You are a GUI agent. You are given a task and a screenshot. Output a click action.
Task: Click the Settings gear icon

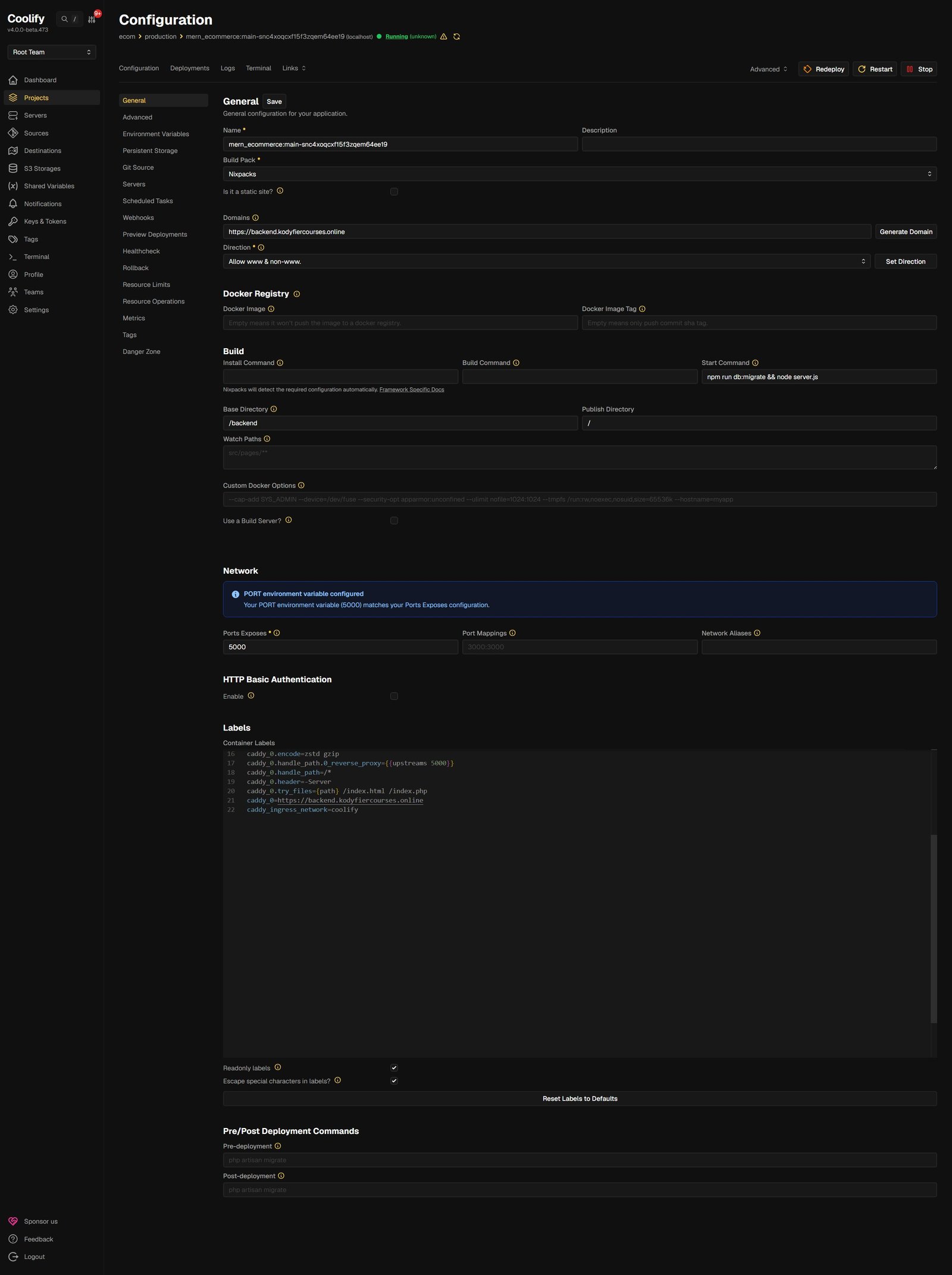pyautogui.click(x=13, y=310)
